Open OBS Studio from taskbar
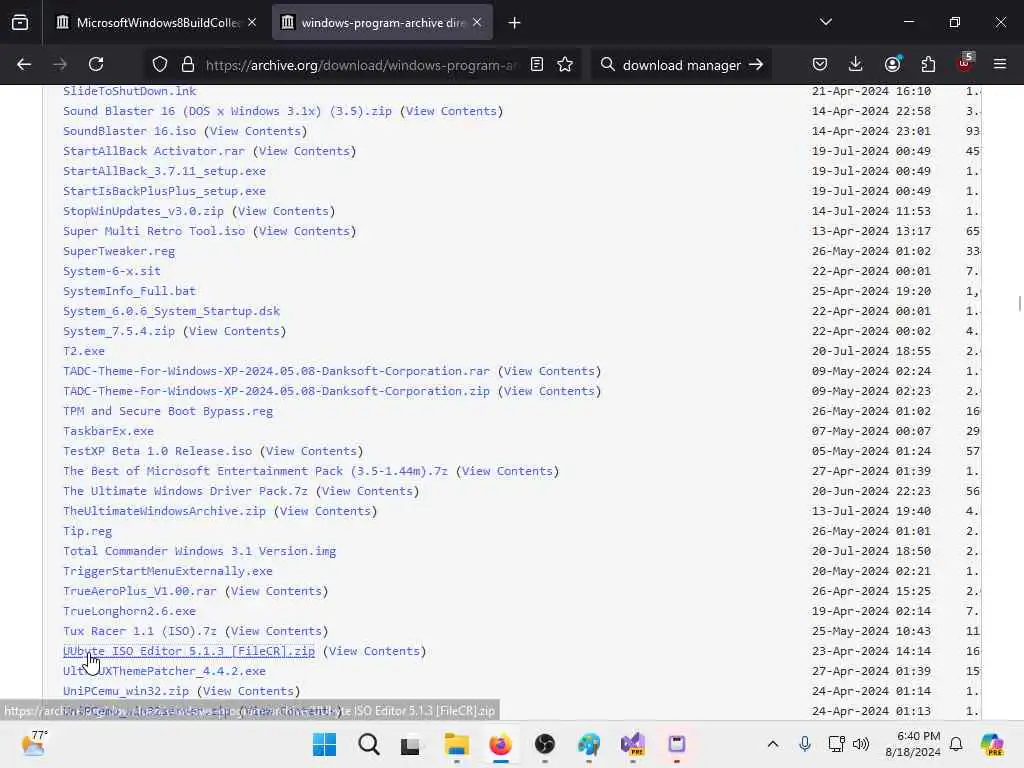Viewport: 1024px width, 768px height. click(x=545, y=744)
